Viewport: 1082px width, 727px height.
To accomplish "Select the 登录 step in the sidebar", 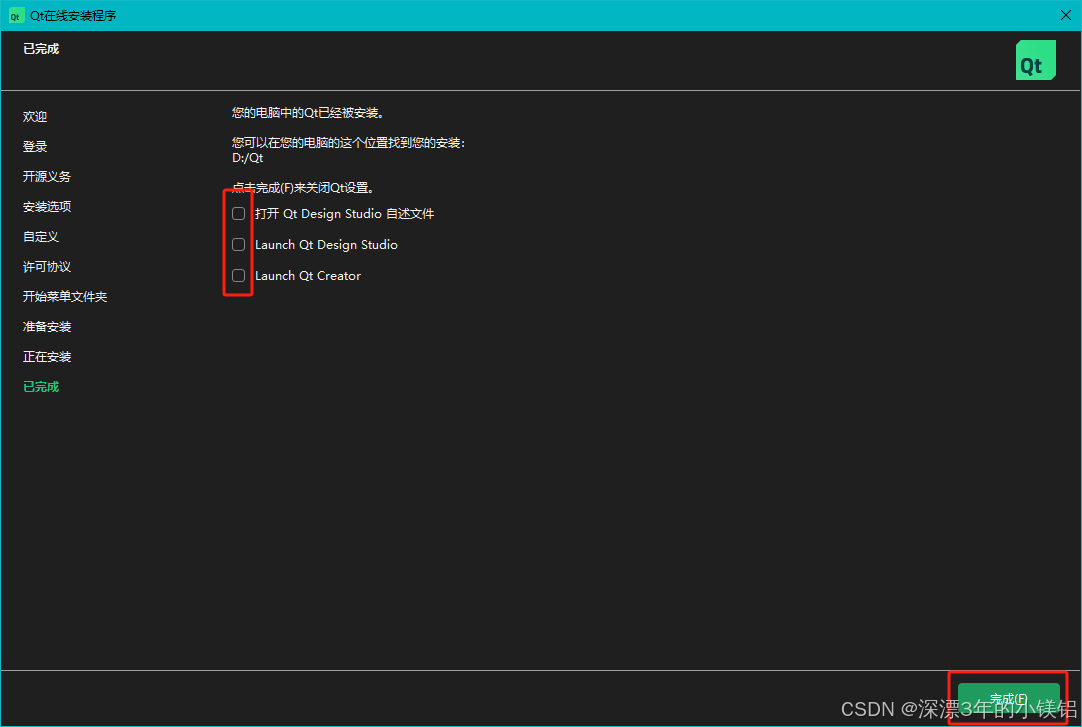I will (35, 147).
